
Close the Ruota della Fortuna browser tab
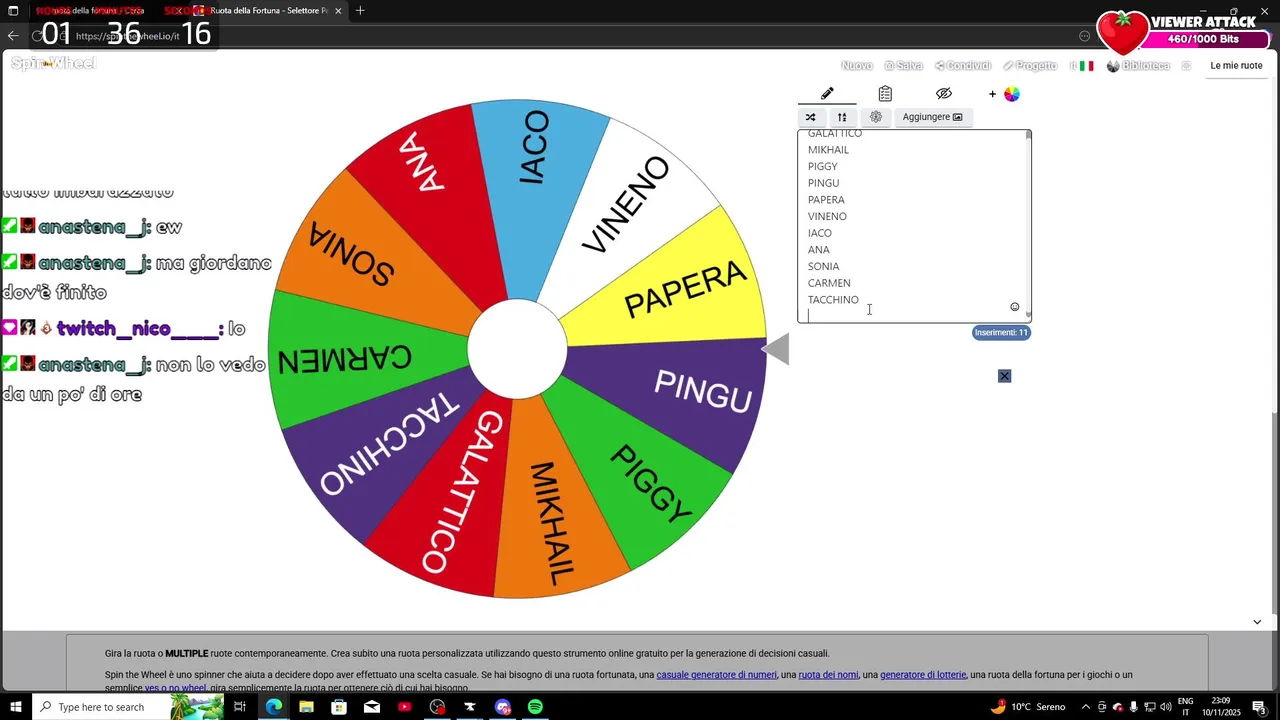click(x=338, y=11)
